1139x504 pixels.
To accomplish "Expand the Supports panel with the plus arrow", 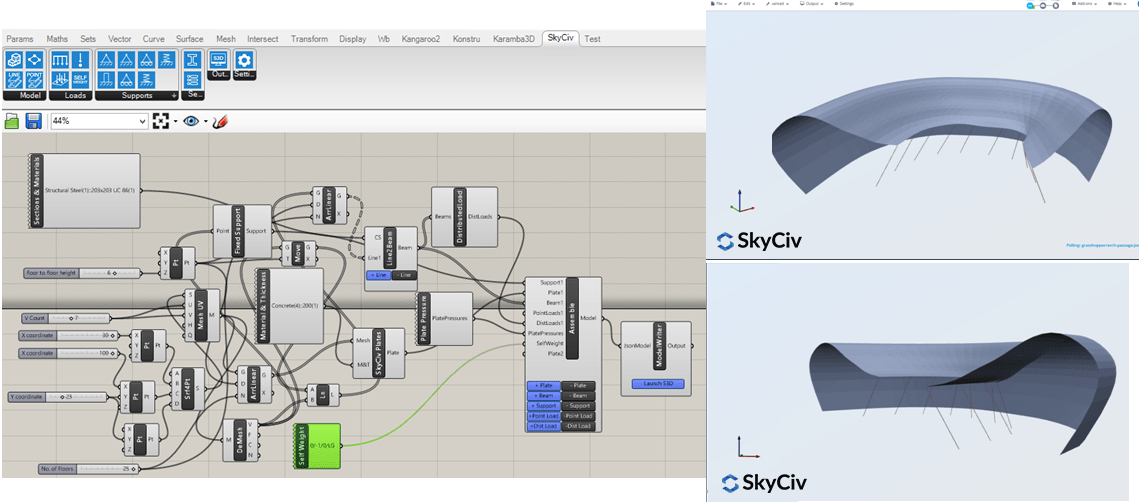I will click(x=174, y=96).
